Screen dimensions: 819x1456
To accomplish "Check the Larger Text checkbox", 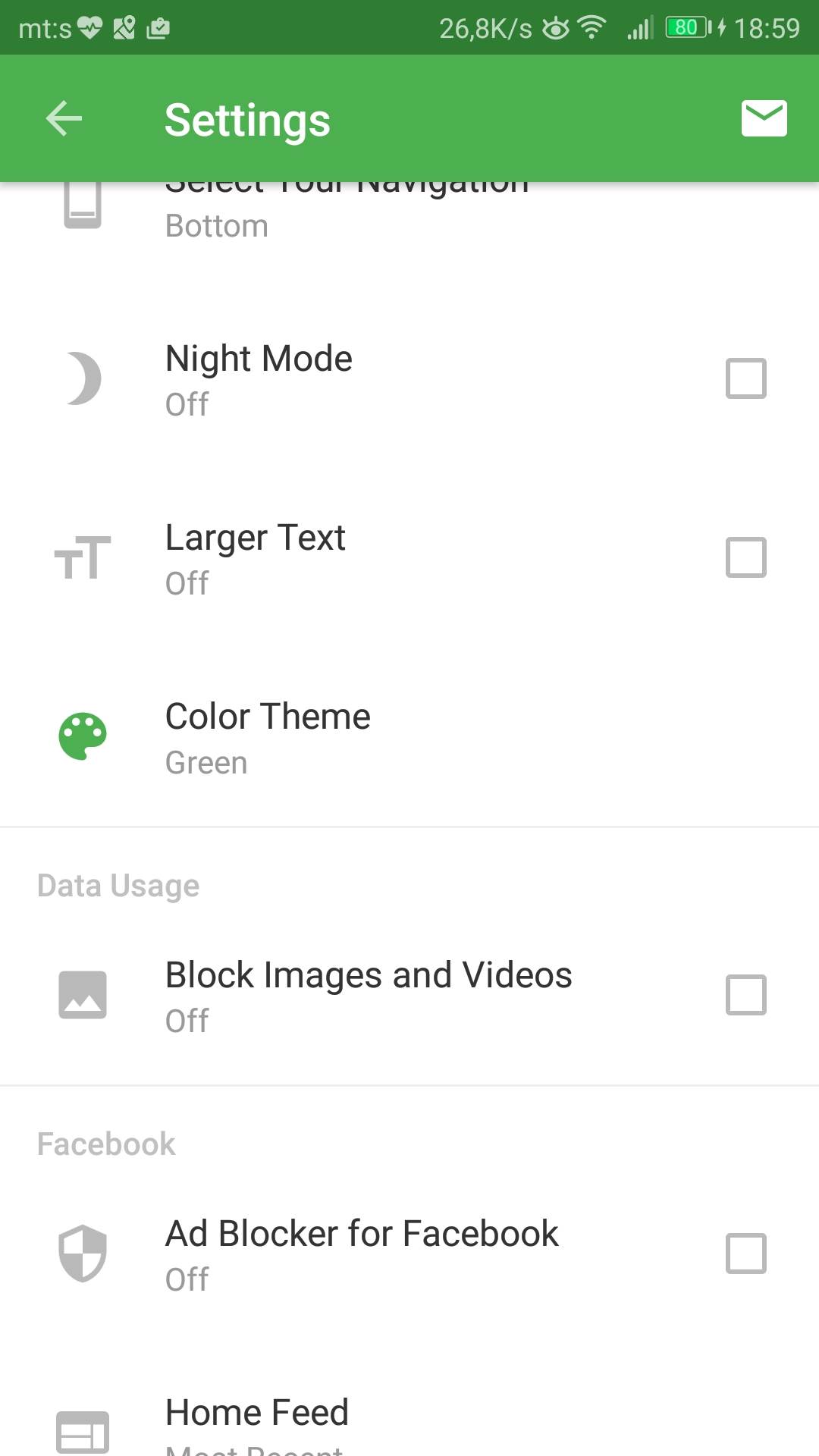I will point(746,557).
